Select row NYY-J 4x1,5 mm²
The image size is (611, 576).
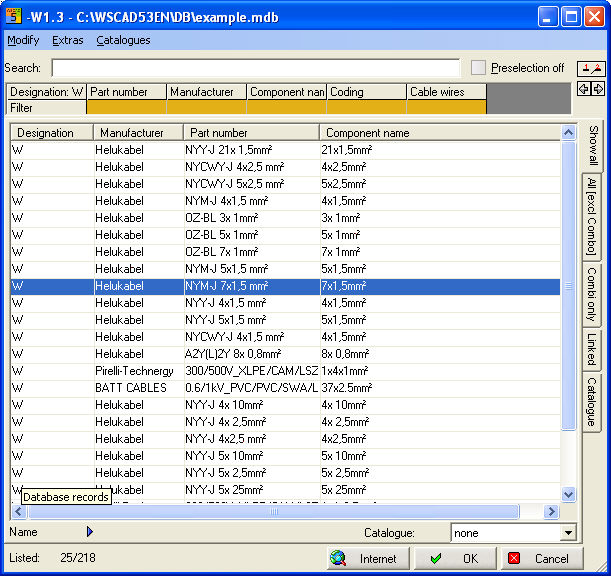tap(285, 303)
